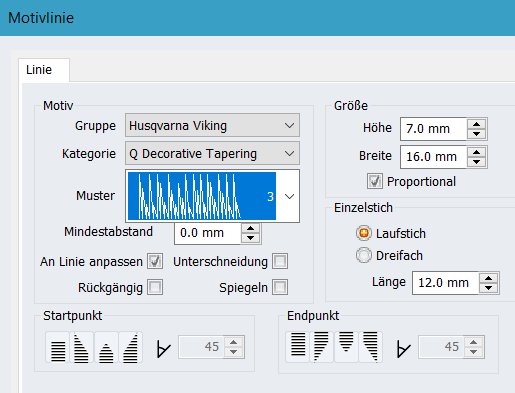The height and width of the screenshot is (393, 515).
Task: Select the center-pointed end point icon
Action: point(346,347)
